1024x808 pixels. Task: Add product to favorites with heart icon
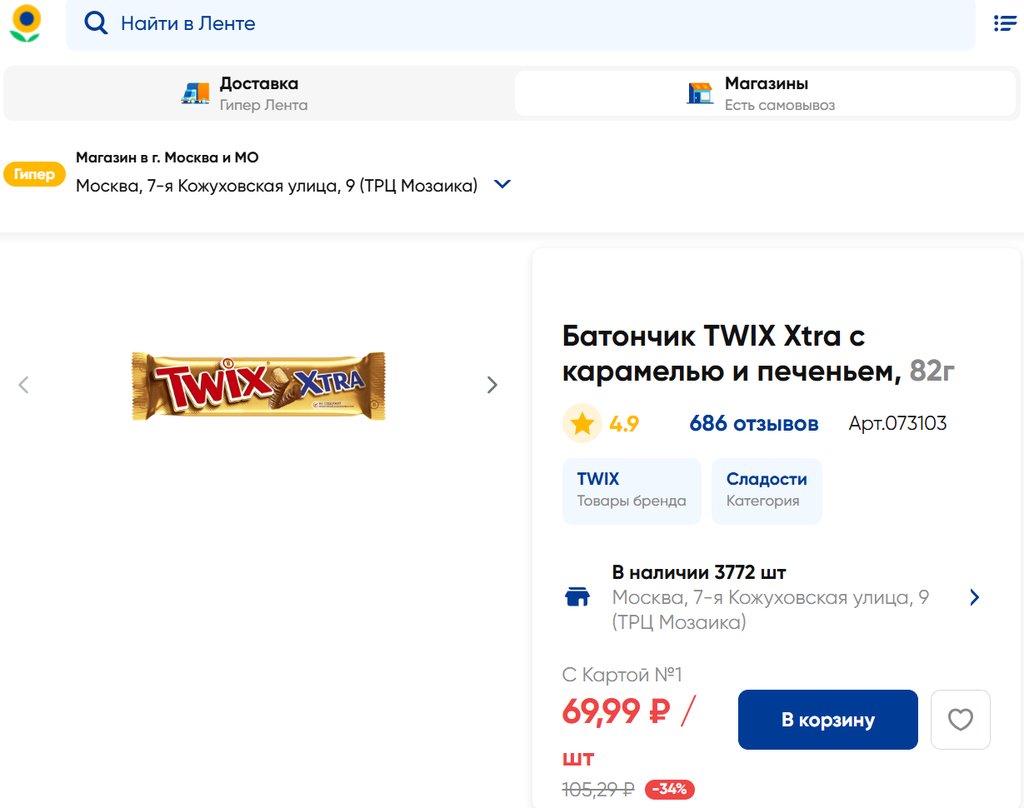click(x=960, y=720)
